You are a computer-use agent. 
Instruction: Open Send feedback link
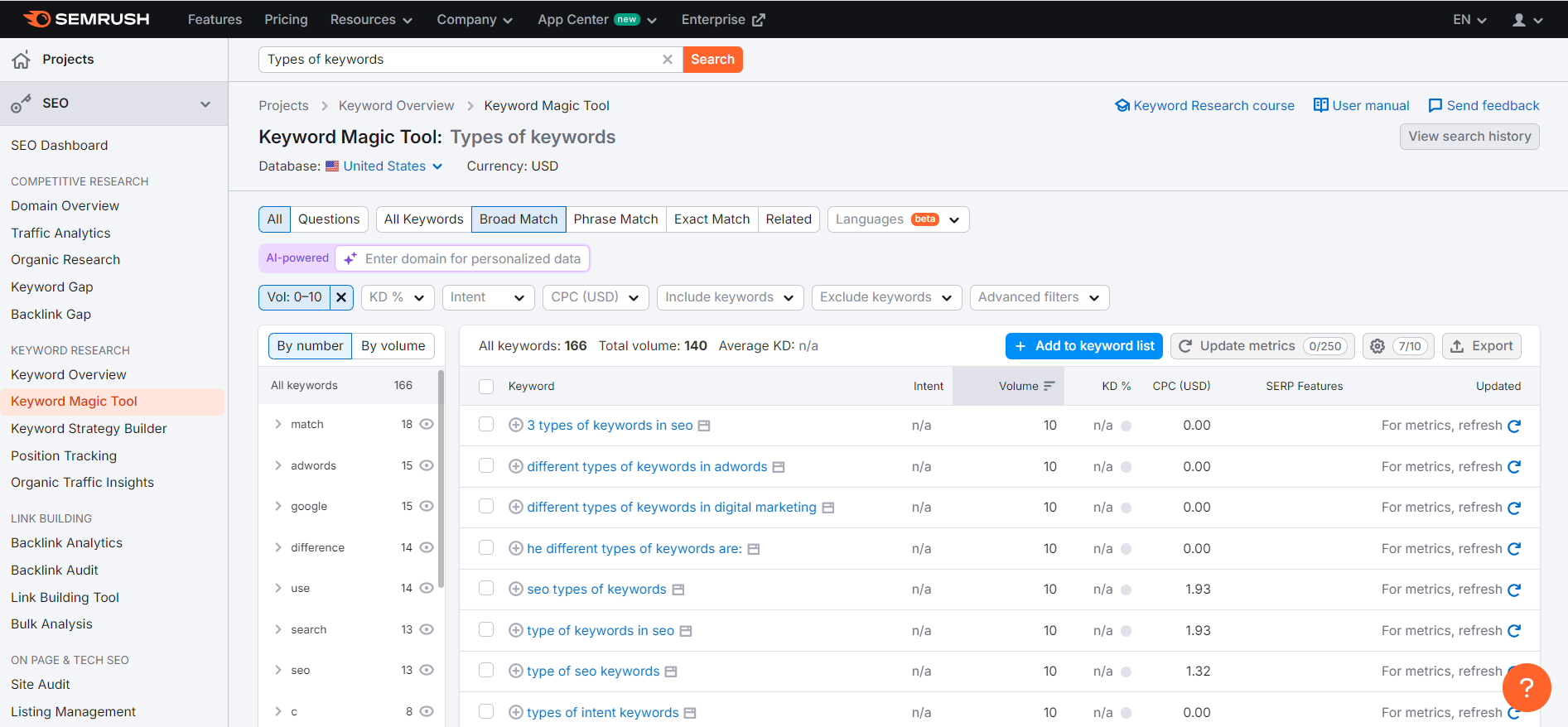[1484, 106]
